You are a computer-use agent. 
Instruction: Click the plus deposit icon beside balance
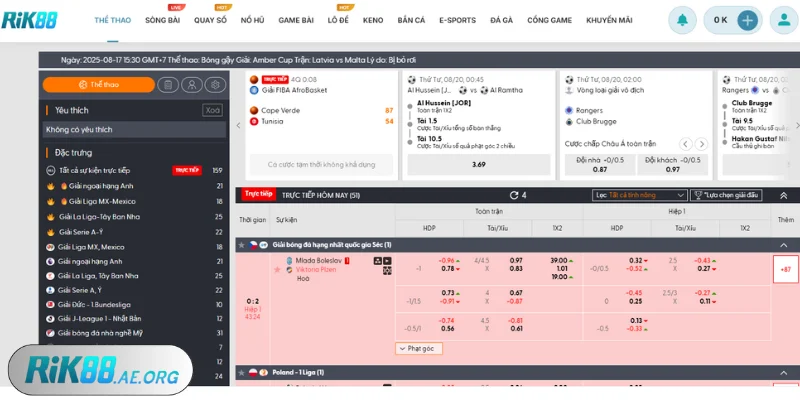(747, 20)
